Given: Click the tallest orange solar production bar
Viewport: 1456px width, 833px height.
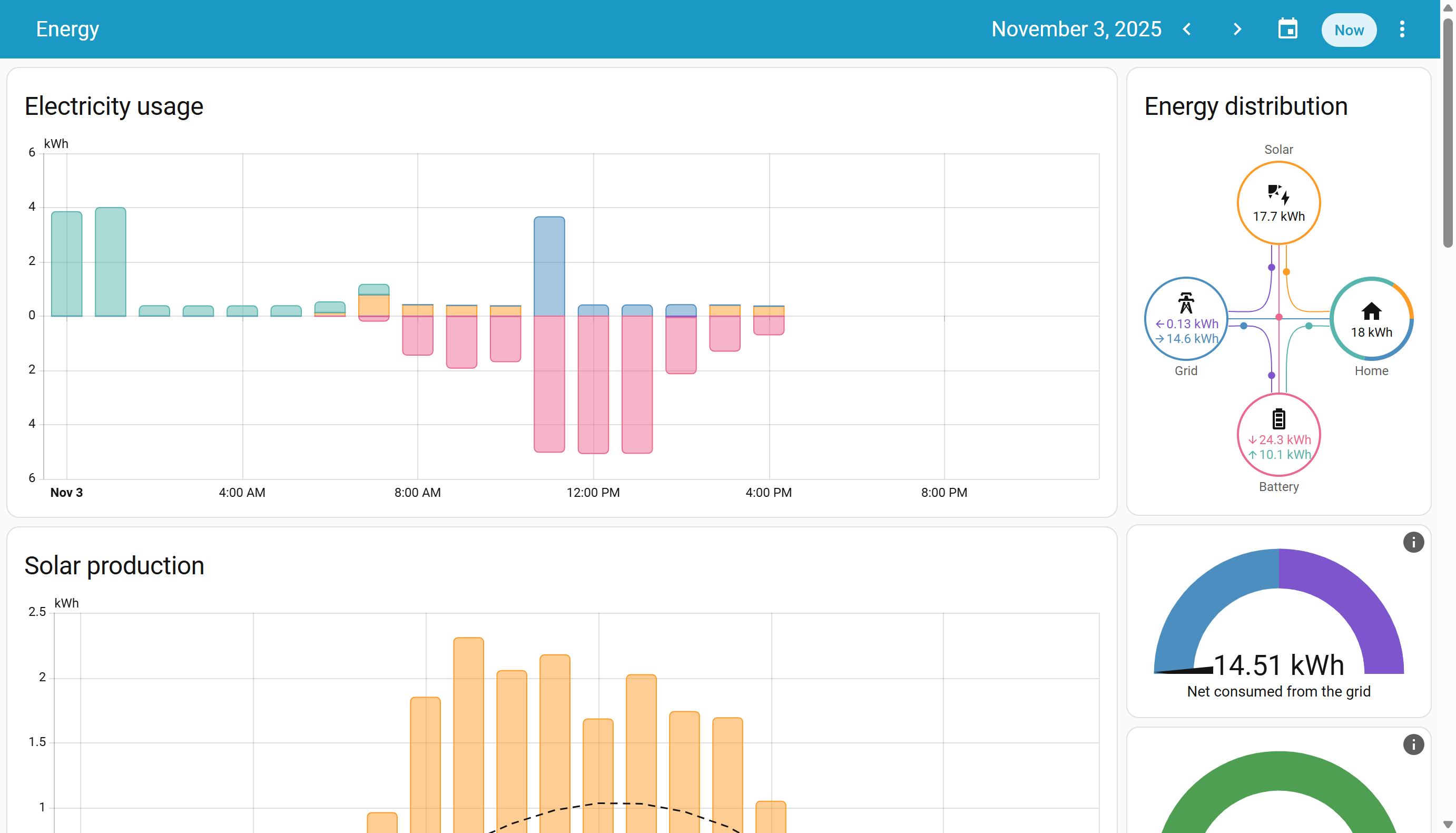Looking at the screenshot, I should [x=468, y=732].
